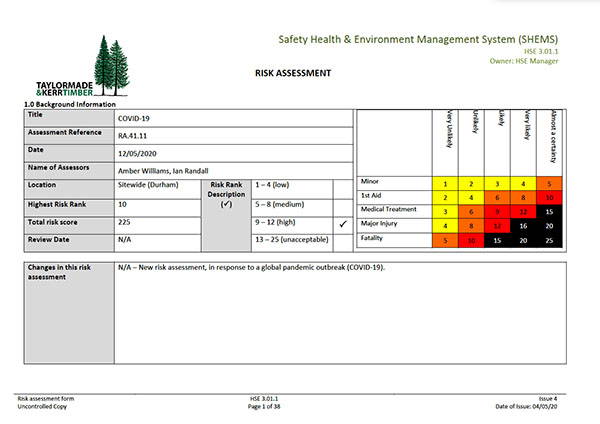Image resolution: width=600 pixels, height=424 pixels.
Task: Click the 'Risk Rank Description' header cell
Action: coord(226,215)
